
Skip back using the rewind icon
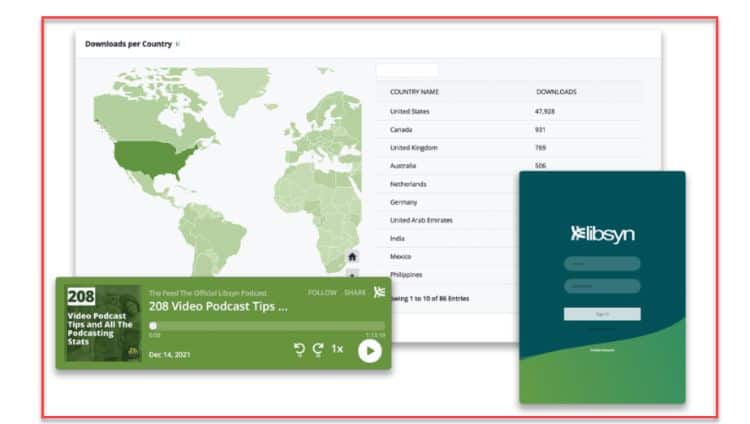(x=299, y=350)
